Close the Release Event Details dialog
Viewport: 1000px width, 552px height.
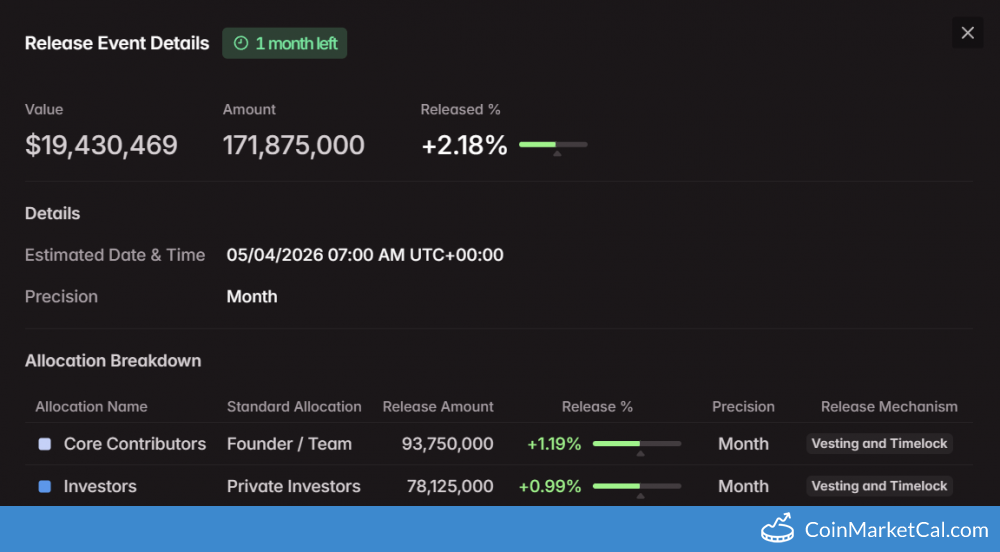pyautogui.click(x=967, y=33)
